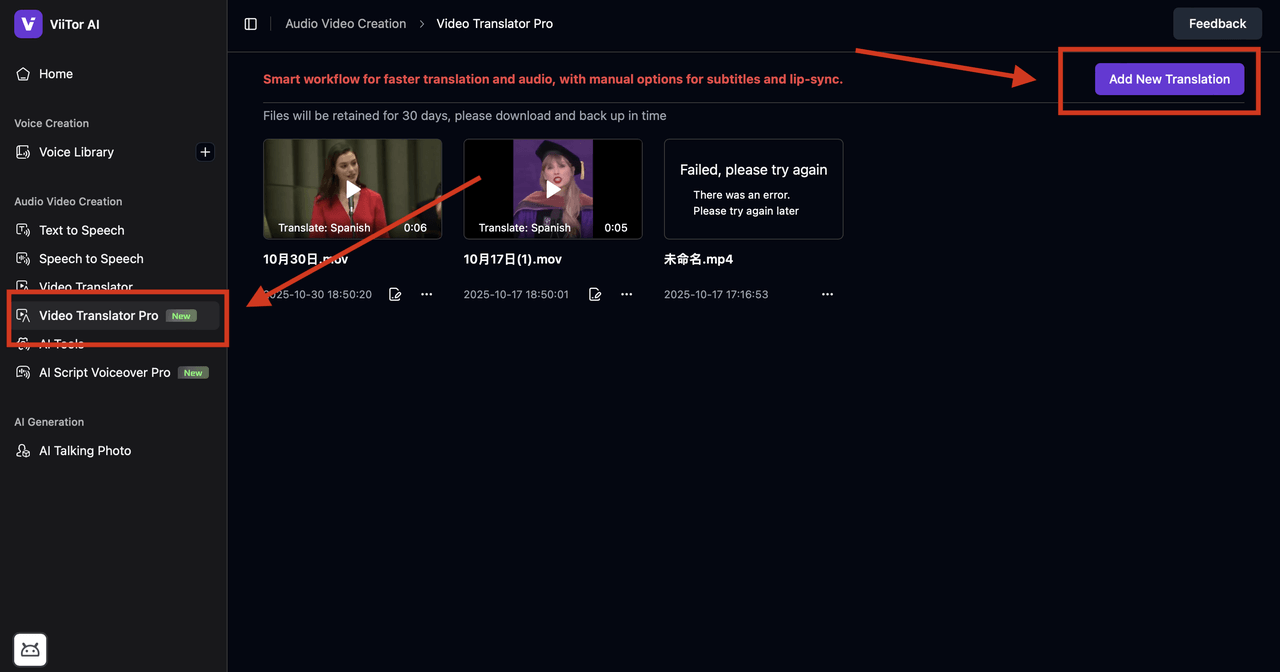The height and width of the screenshot is (672, 1280).
Task: Toggle the sidebar collapse icon
Action: click(x=251, y=24)
